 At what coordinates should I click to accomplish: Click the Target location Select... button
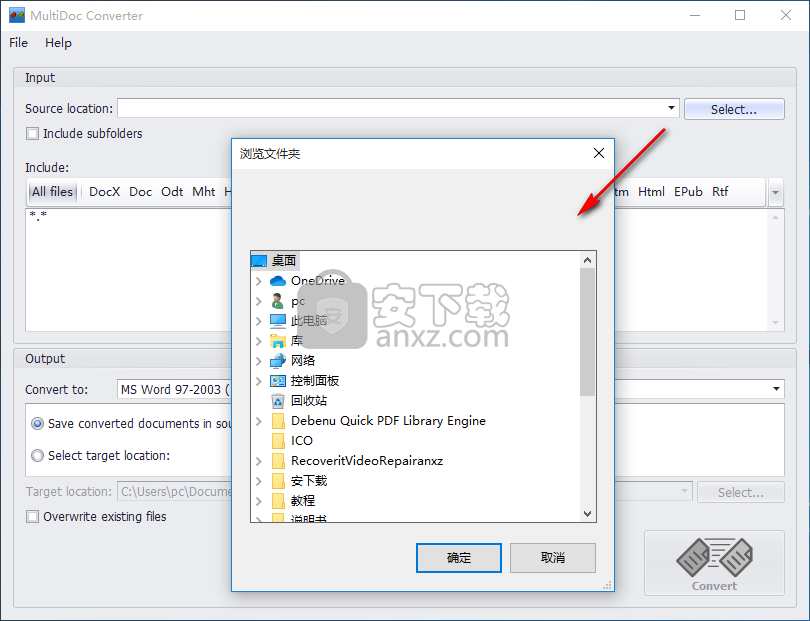(740, 492)
